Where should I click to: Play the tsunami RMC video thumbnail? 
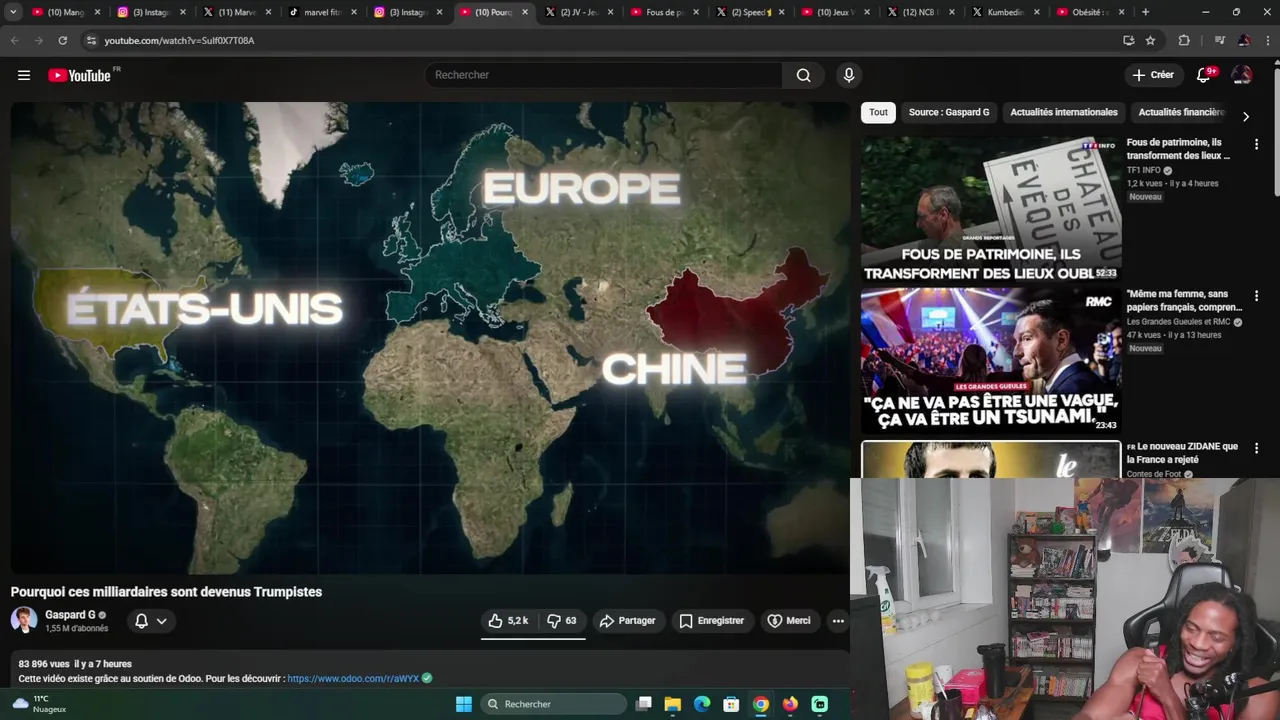[991, 361]
